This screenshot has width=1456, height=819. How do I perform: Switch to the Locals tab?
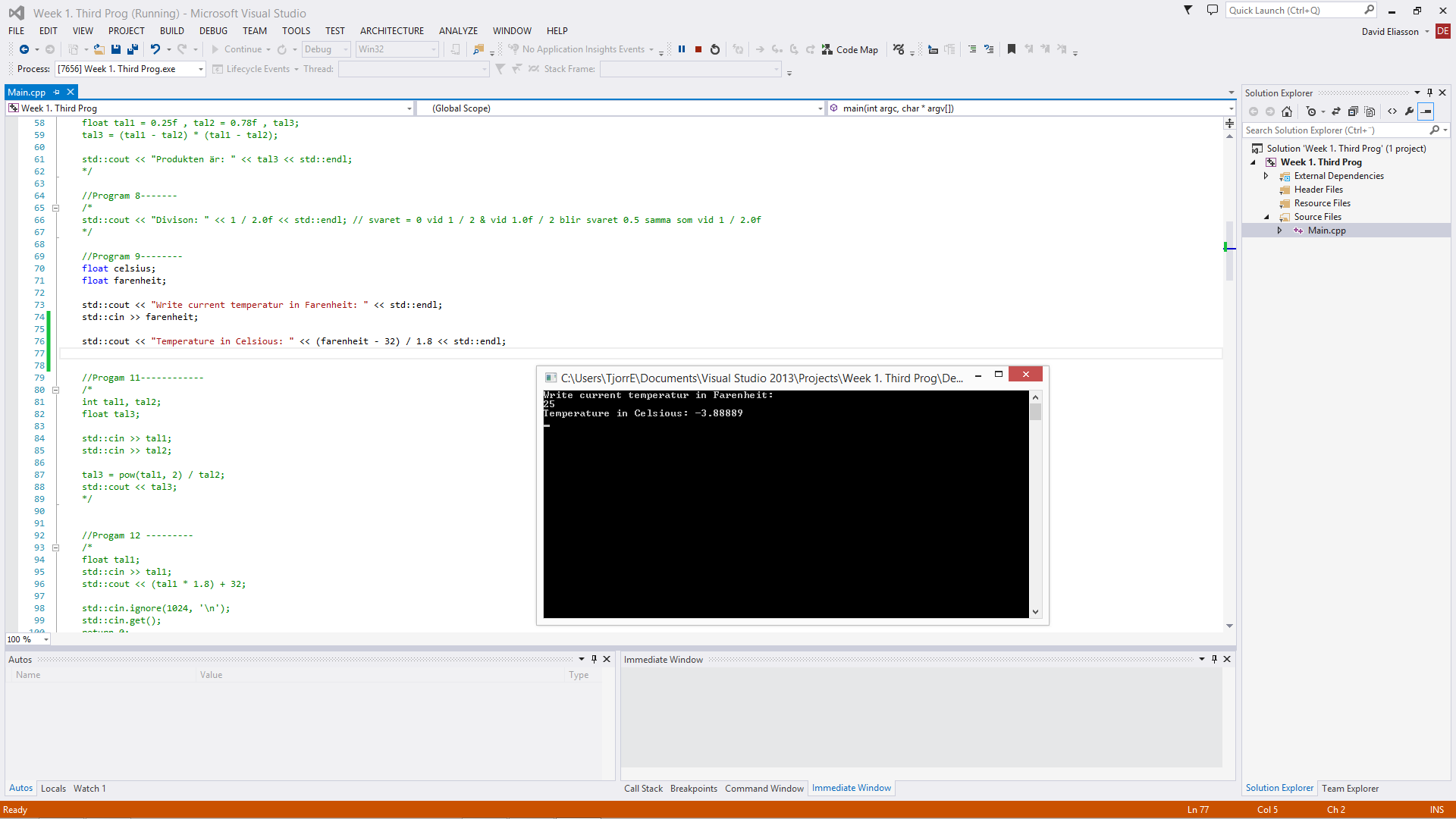pyautogui.click(x=53, y=789)
